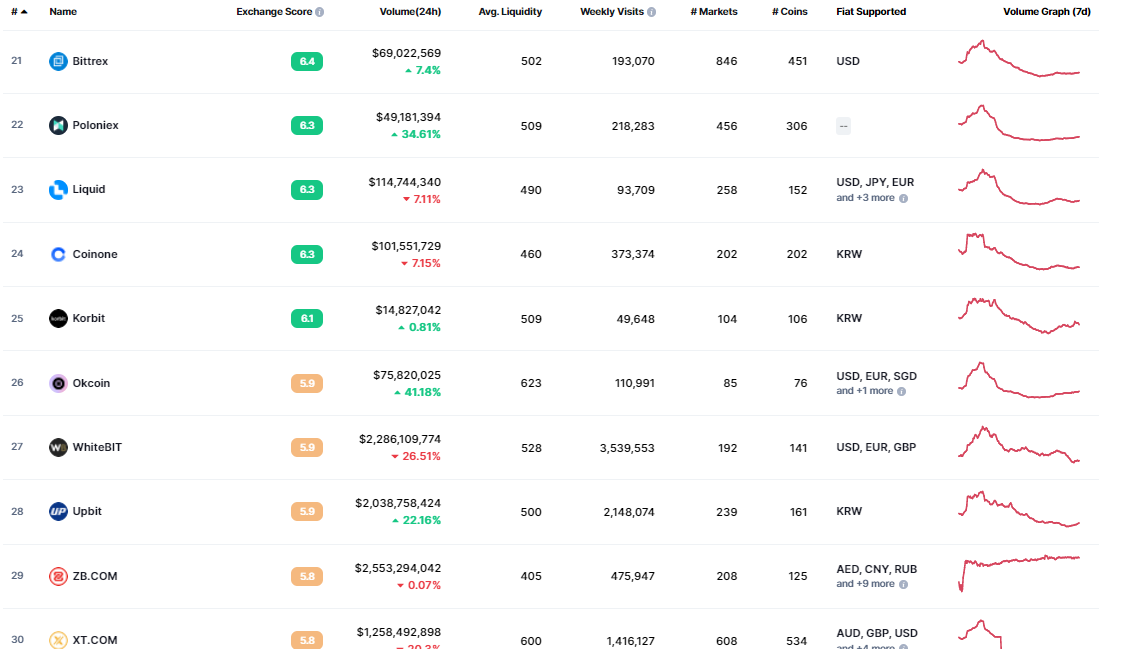Click the Weekly Visits info icon
Screen dimensions: 1124x649
click(652, 12)
